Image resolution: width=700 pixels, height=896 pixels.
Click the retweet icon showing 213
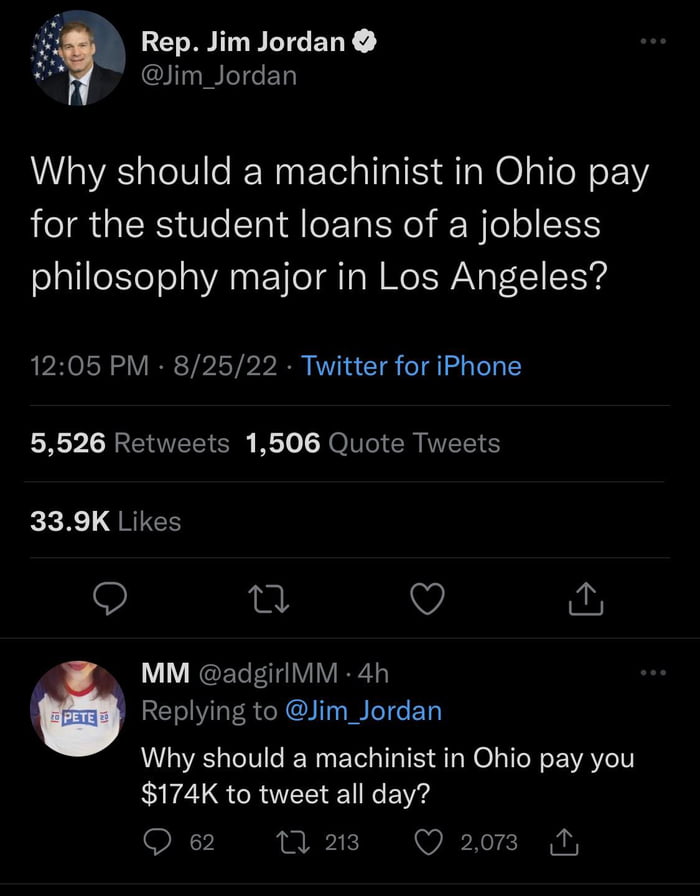(295, 843)
